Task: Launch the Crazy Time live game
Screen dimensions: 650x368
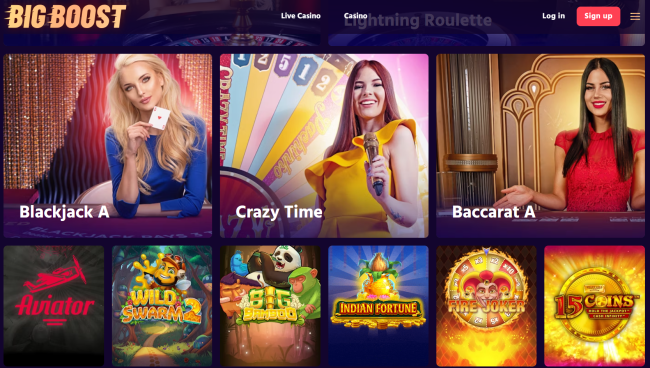Action: click(324, 146)
